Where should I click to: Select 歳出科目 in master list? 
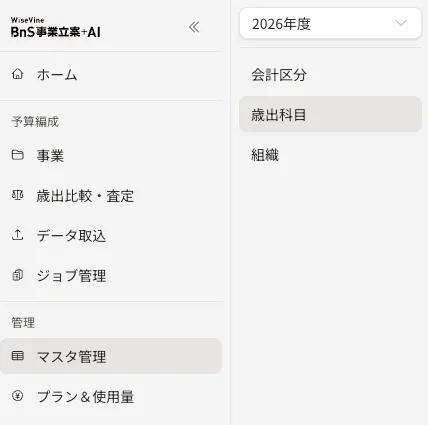[x=330, y=114]
